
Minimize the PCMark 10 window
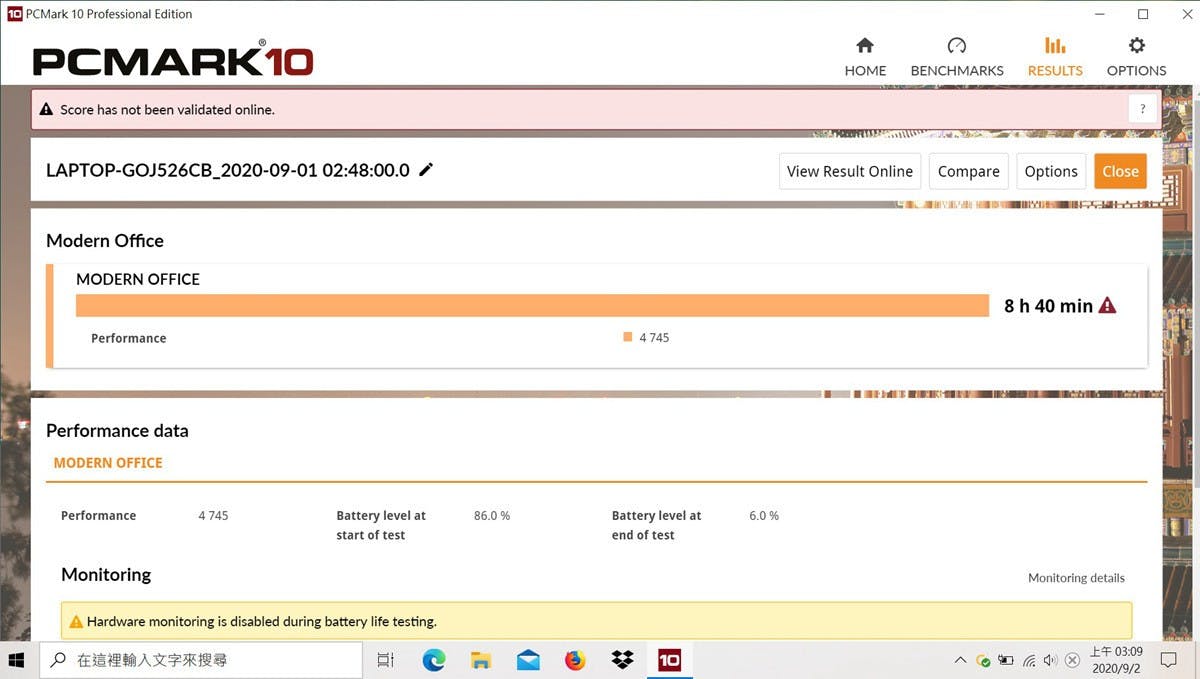1098,14
